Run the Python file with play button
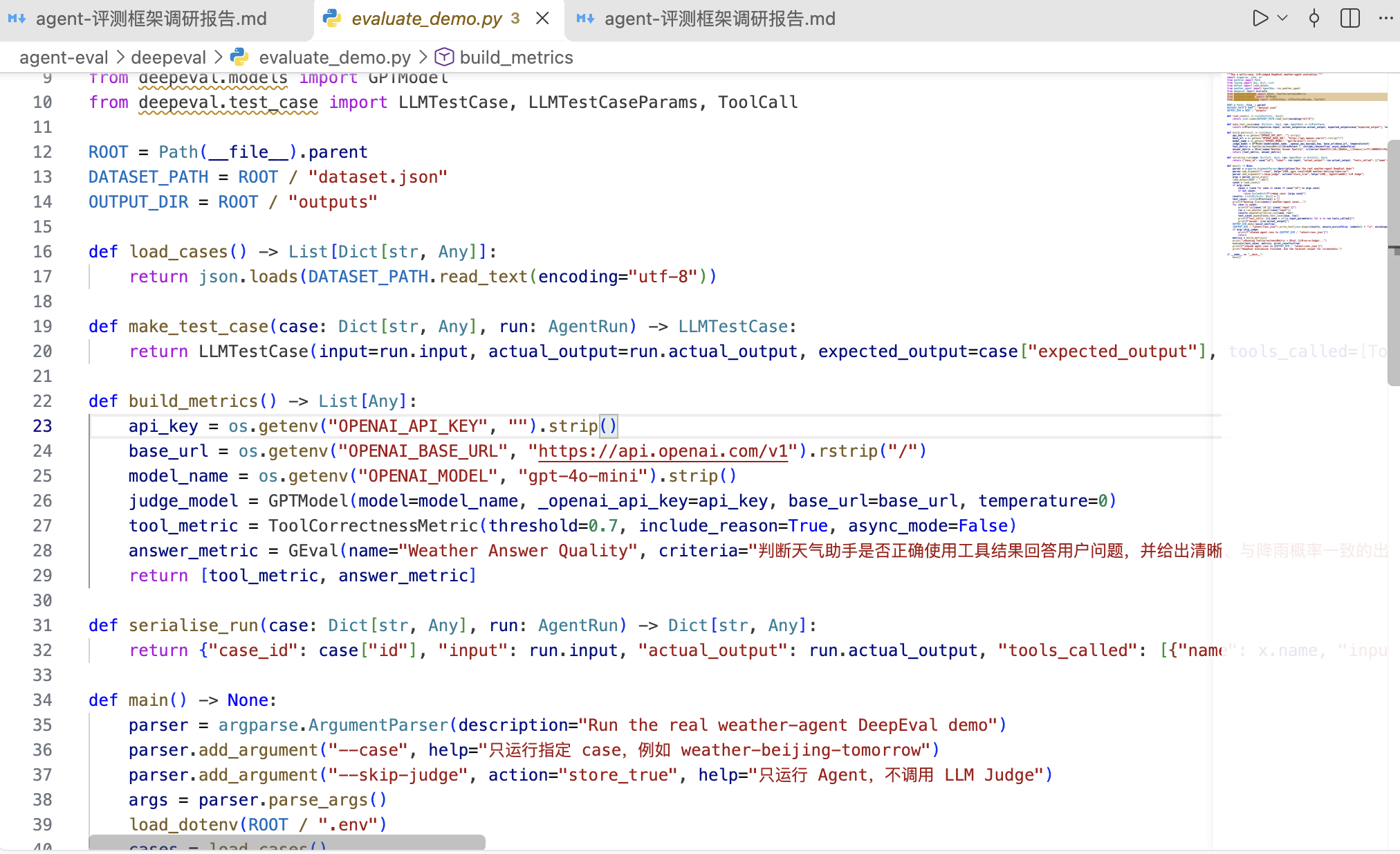 [x=1260, y=19]
